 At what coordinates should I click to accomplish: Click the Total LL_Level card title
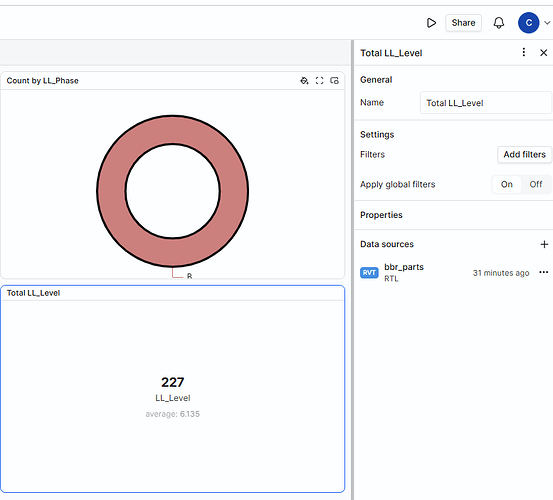coord(34,293)
